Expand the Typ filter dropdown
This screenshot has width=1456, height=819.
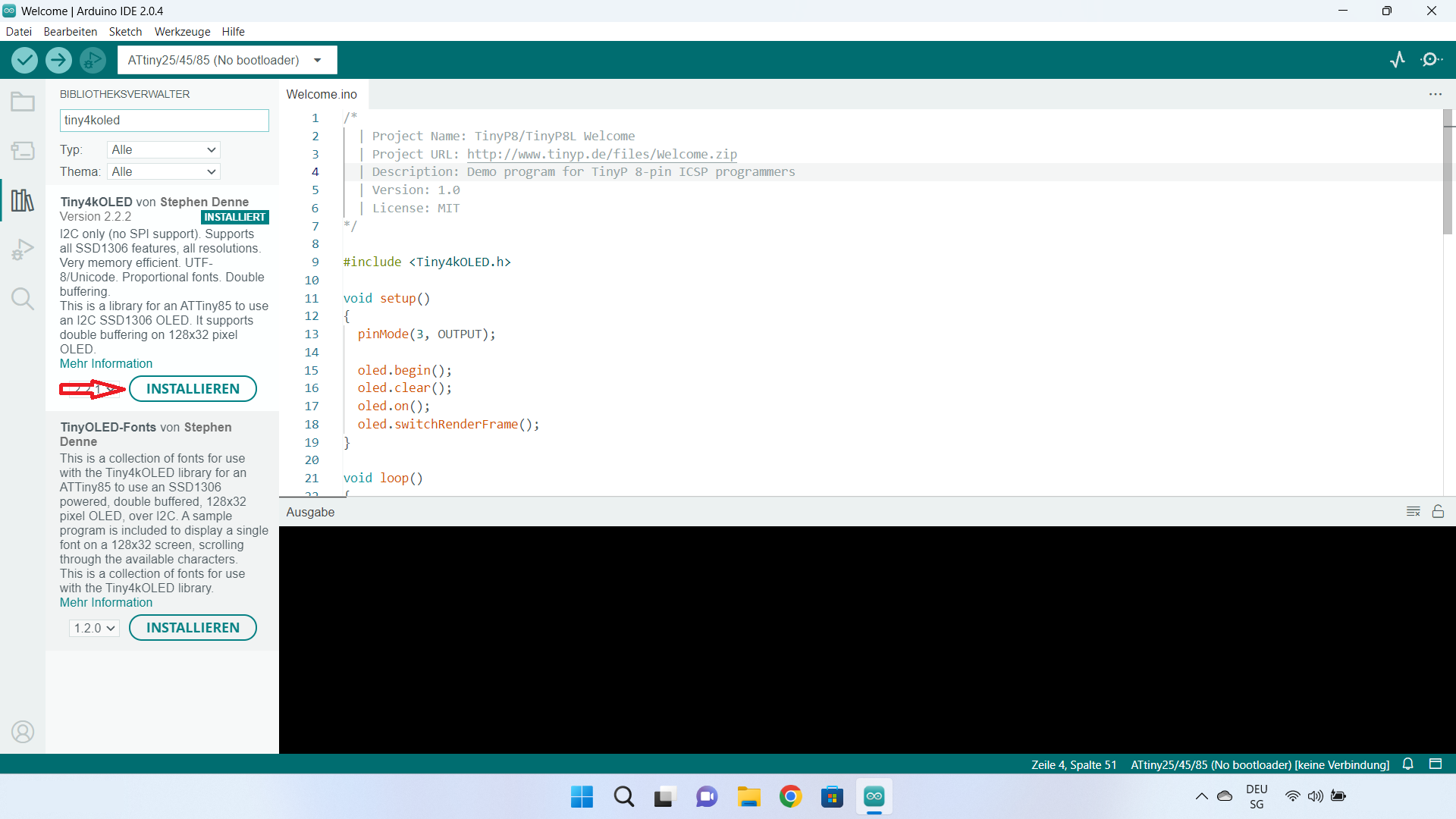[164, 150]
